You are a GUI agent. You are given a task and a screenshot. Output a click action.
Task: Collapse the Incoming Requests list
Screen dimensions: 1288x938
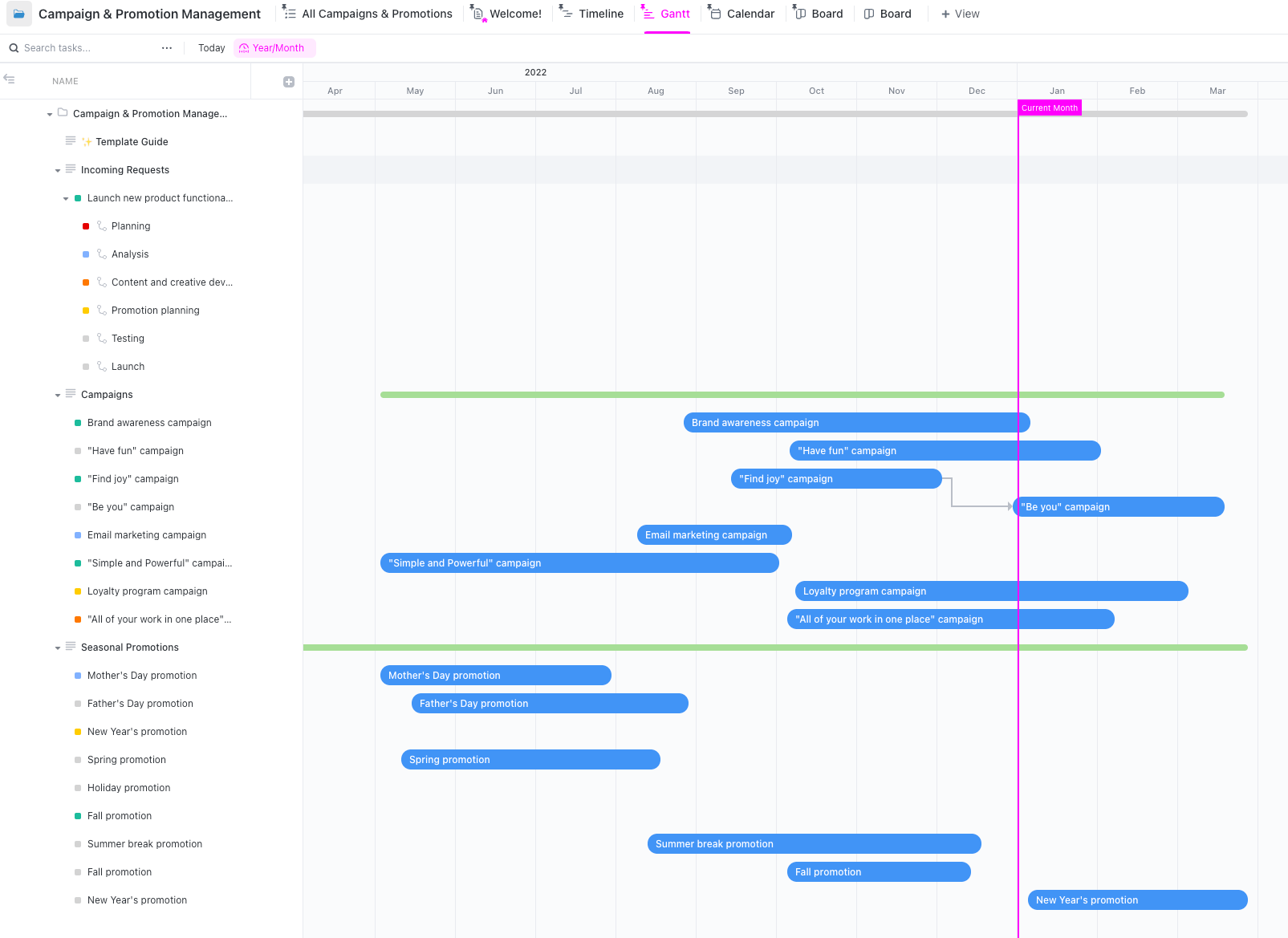click(x=58, y=170)
